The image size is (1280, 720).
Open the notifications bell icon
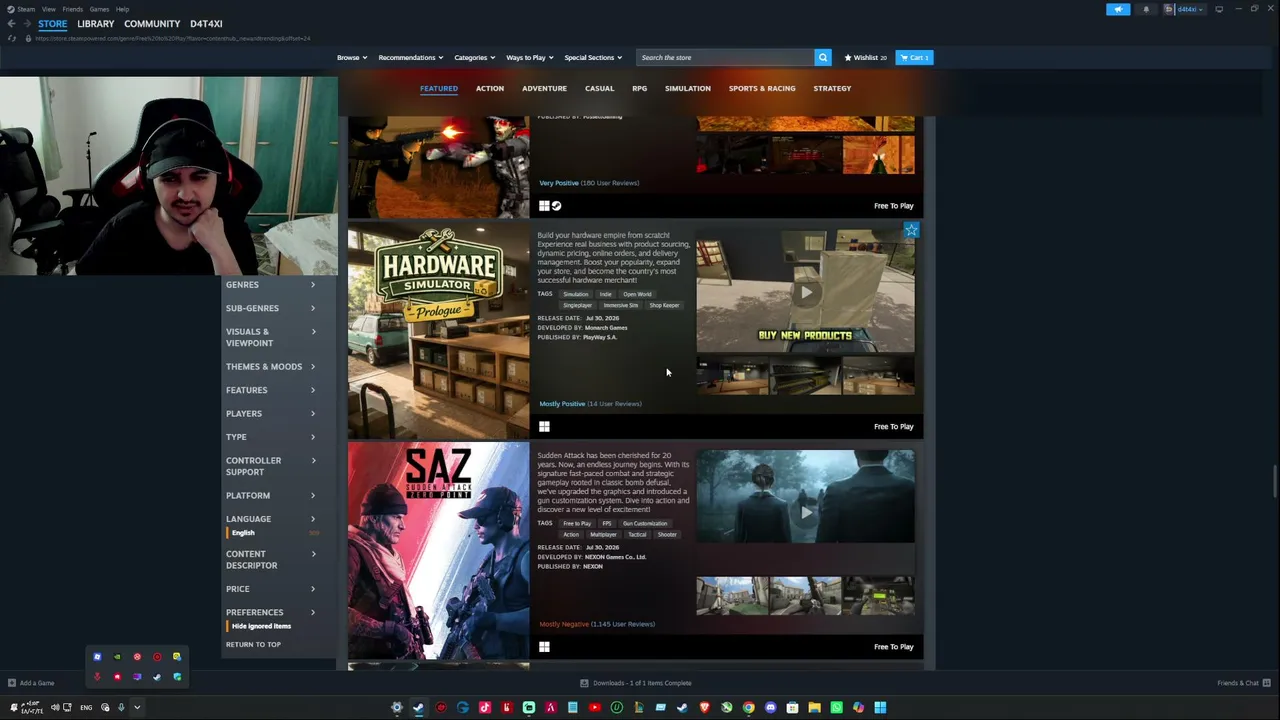point(1146,9)
